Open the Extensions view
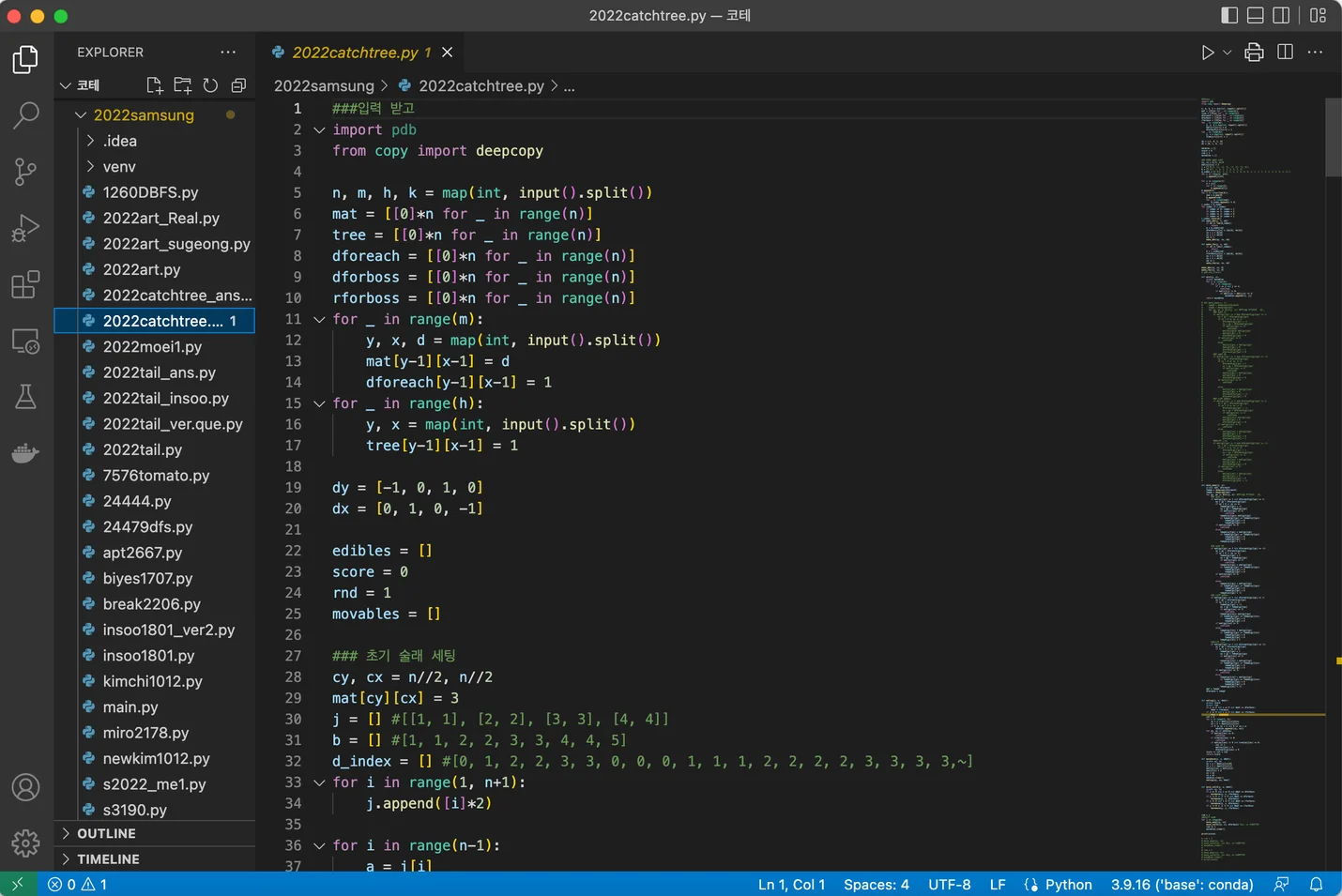The width and height of the screenshot is (1342, 896). pyautogui.click(x=25, y=284)
